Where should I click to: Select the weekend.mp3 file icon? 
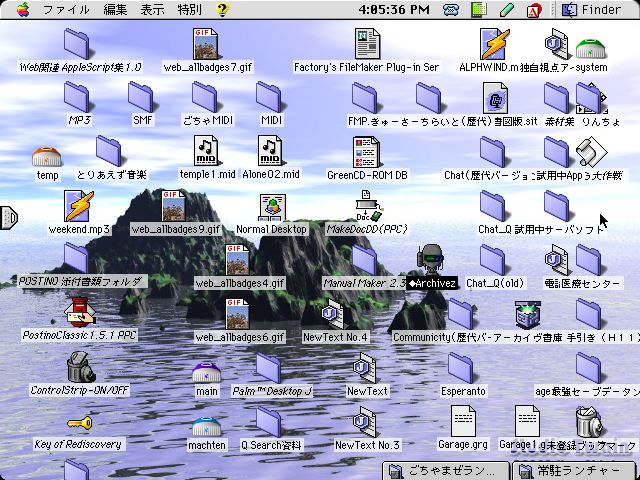pyautogui.click(x=79, y=206)
